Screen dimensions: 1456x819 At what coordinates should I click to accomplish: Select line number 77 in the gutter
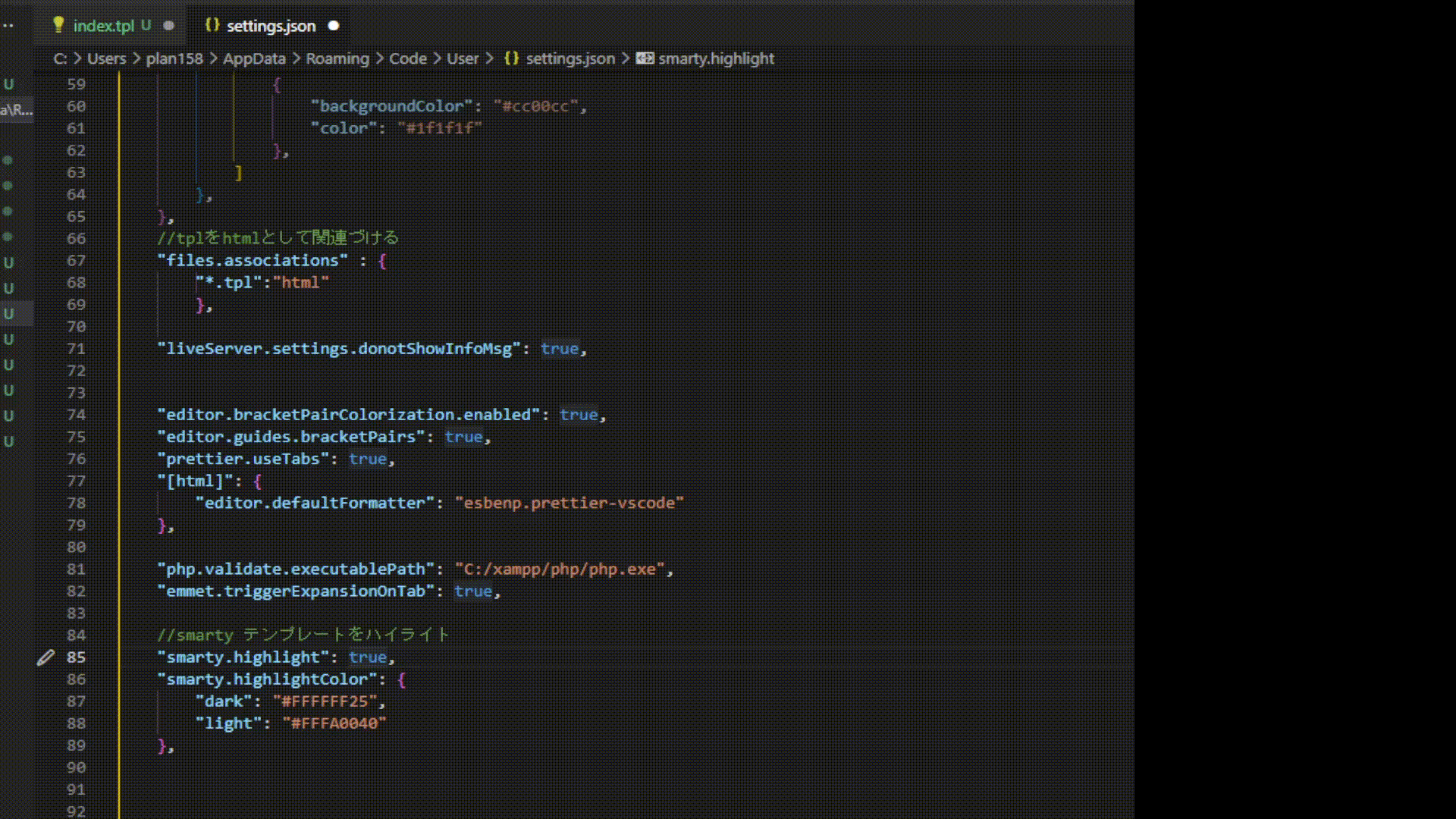coord(77,481)
